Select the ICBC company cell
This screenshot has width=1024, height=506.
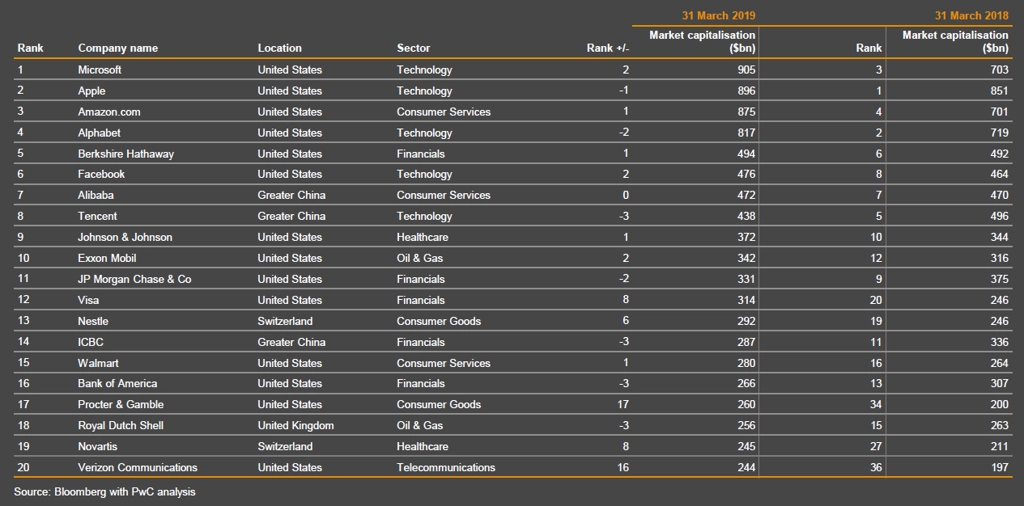[x=90, y=342]
